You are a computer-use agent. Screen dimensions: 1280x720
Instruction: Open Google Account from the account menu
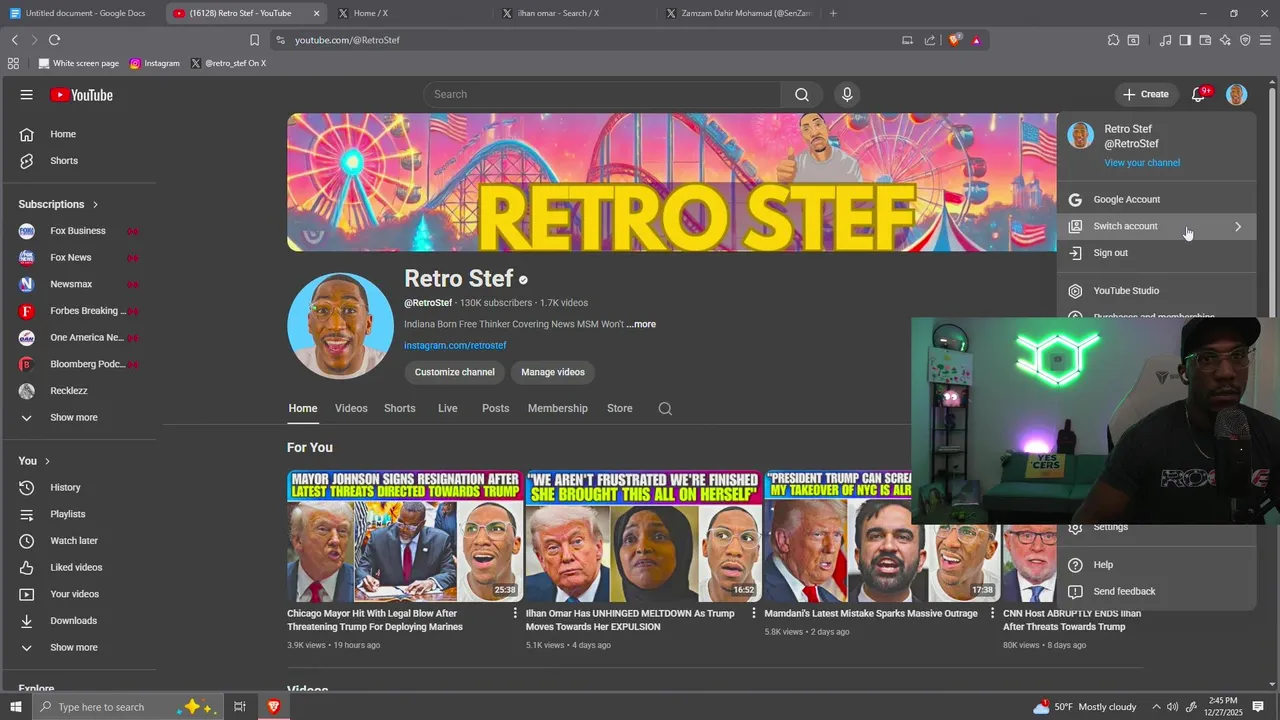(x=1156, y=199)
